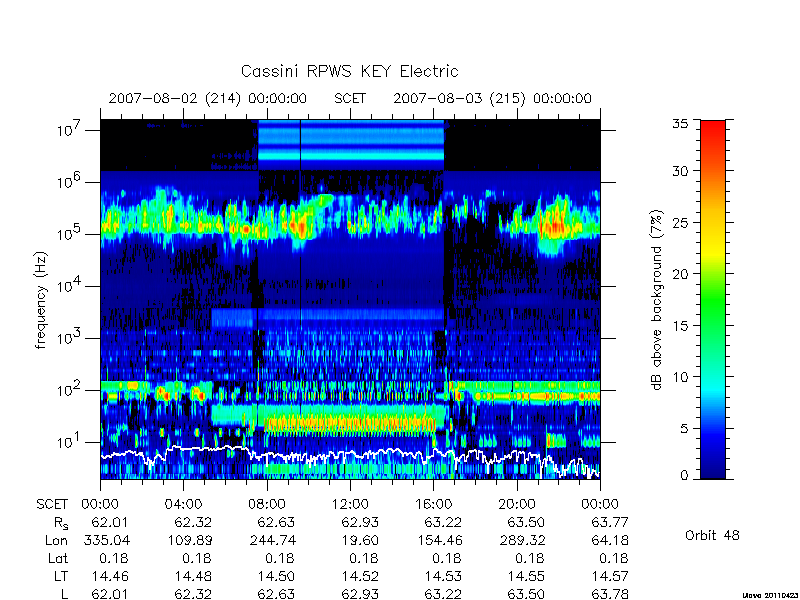Click the 12:00 time tick label
Viewport: 800px width, 600px height.
(350, 504)
